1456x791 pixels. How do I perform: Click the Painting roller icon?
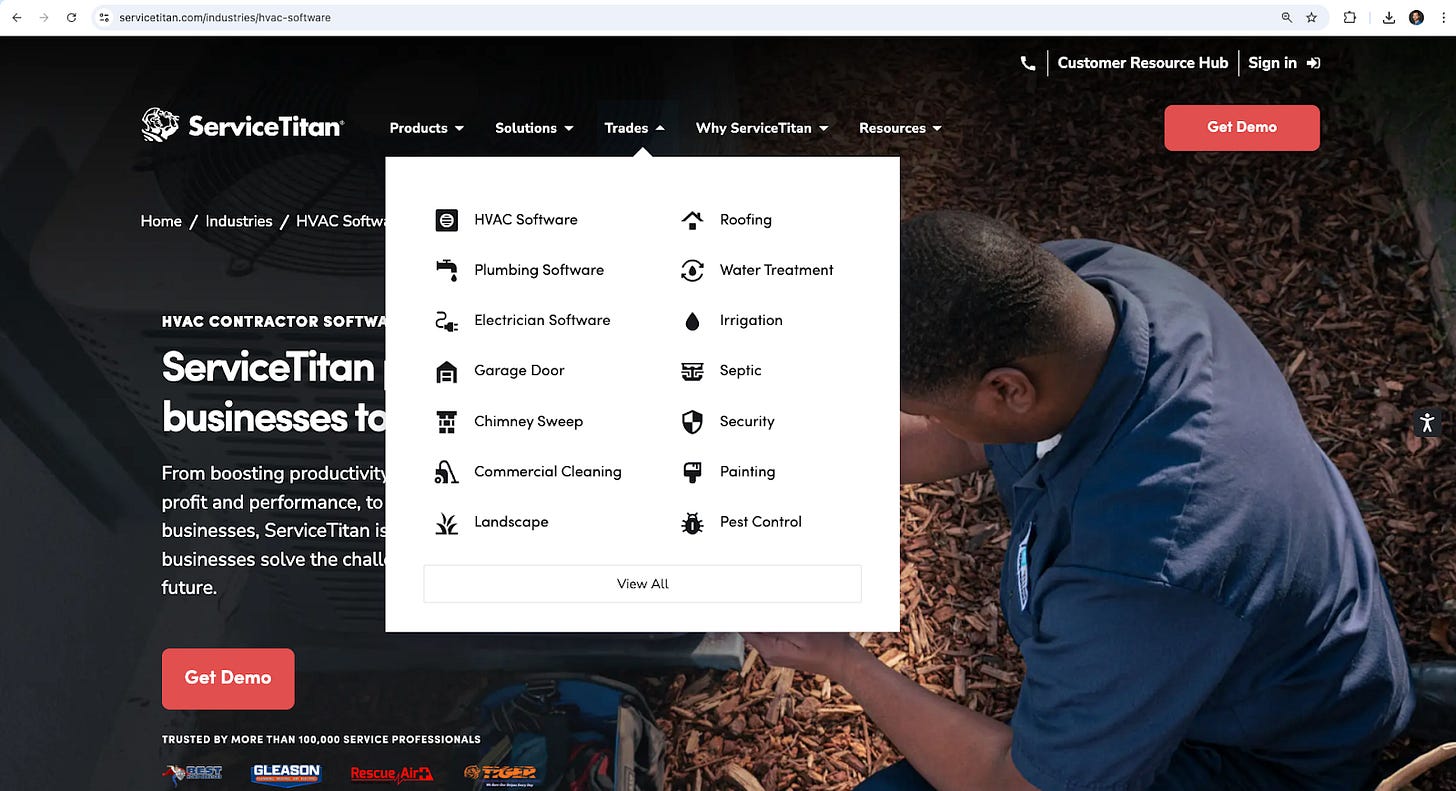coord(692,472)
